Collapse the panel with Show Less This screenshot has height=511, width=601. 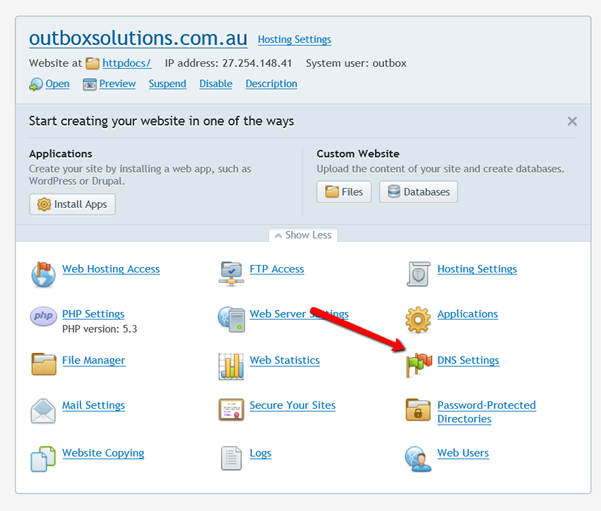click(304, 235)
